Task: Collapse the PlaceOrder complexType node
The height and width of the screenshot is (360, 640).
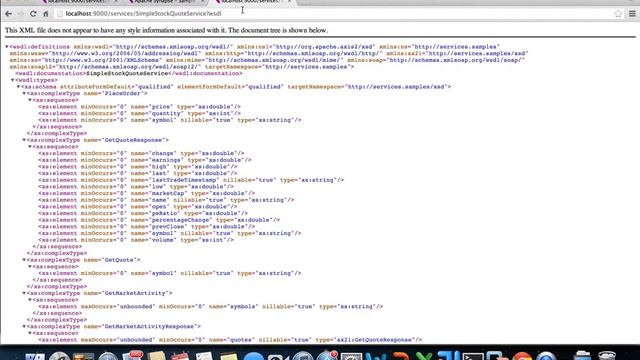Action: (24, 93)
